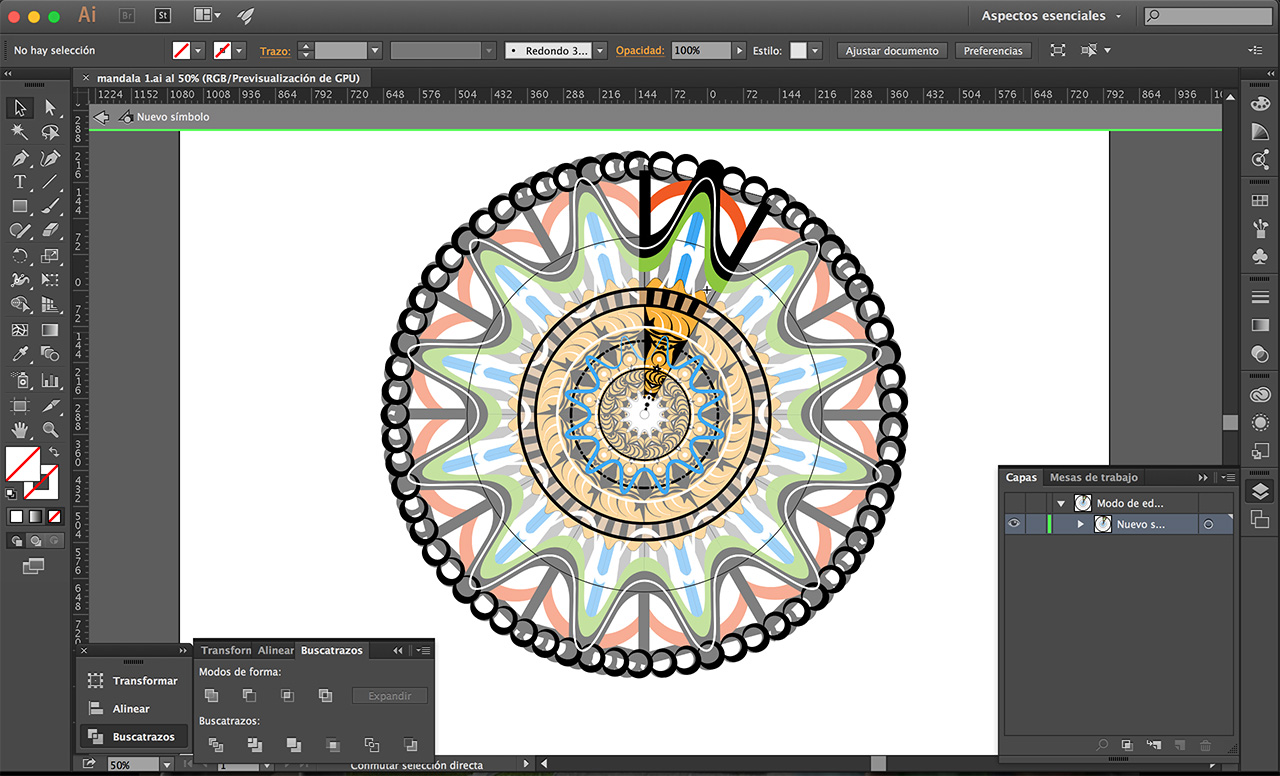
Task: Click the exit symbol editing arrow
Action: tap(101, 117)
